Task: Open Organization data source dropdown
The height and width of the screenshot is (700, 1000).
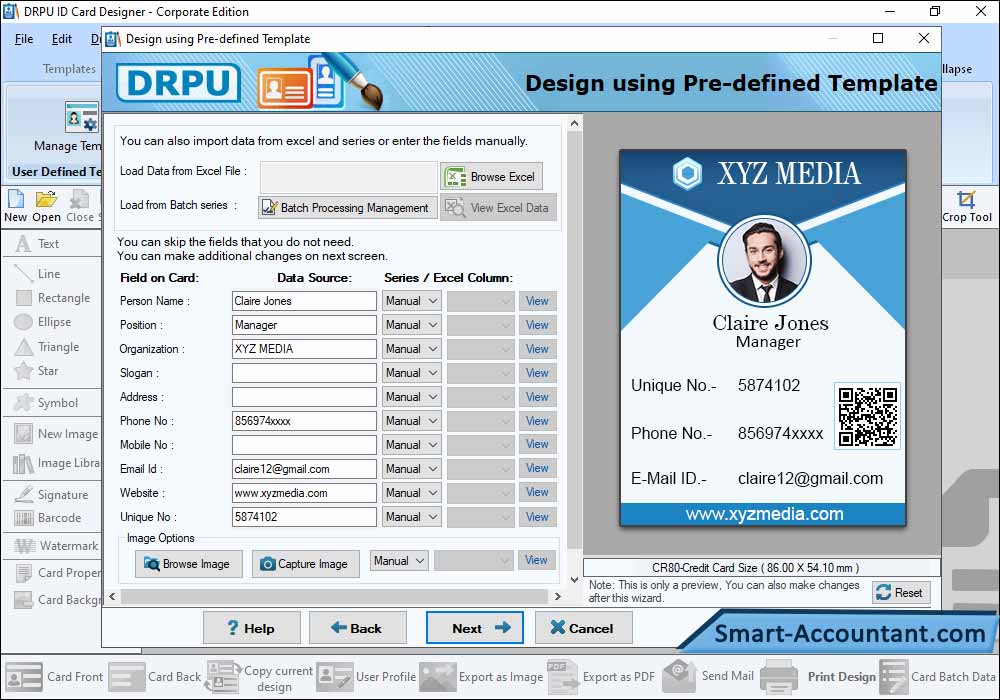Action: (411, 349)
